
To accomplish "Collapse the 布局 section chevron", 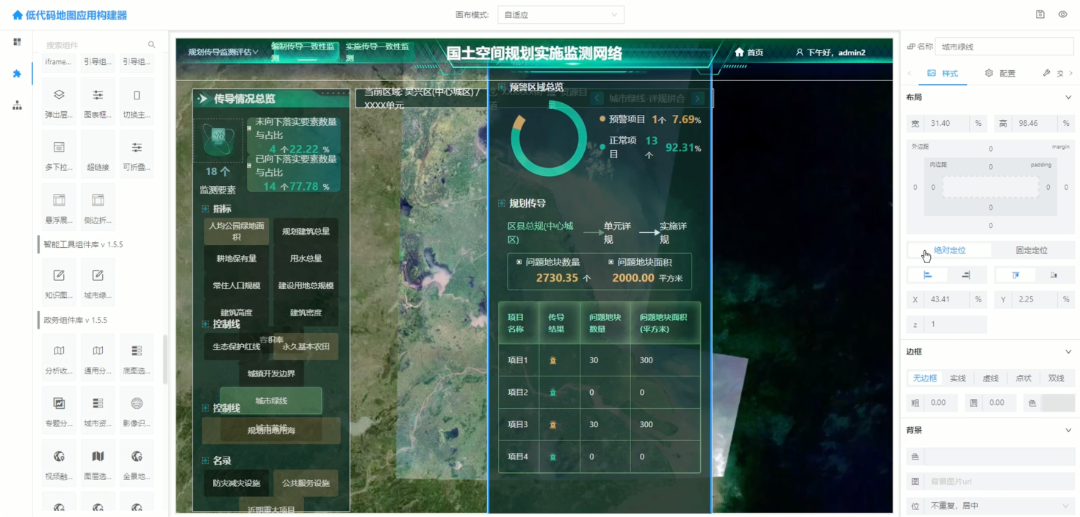I will (1069, 98).
